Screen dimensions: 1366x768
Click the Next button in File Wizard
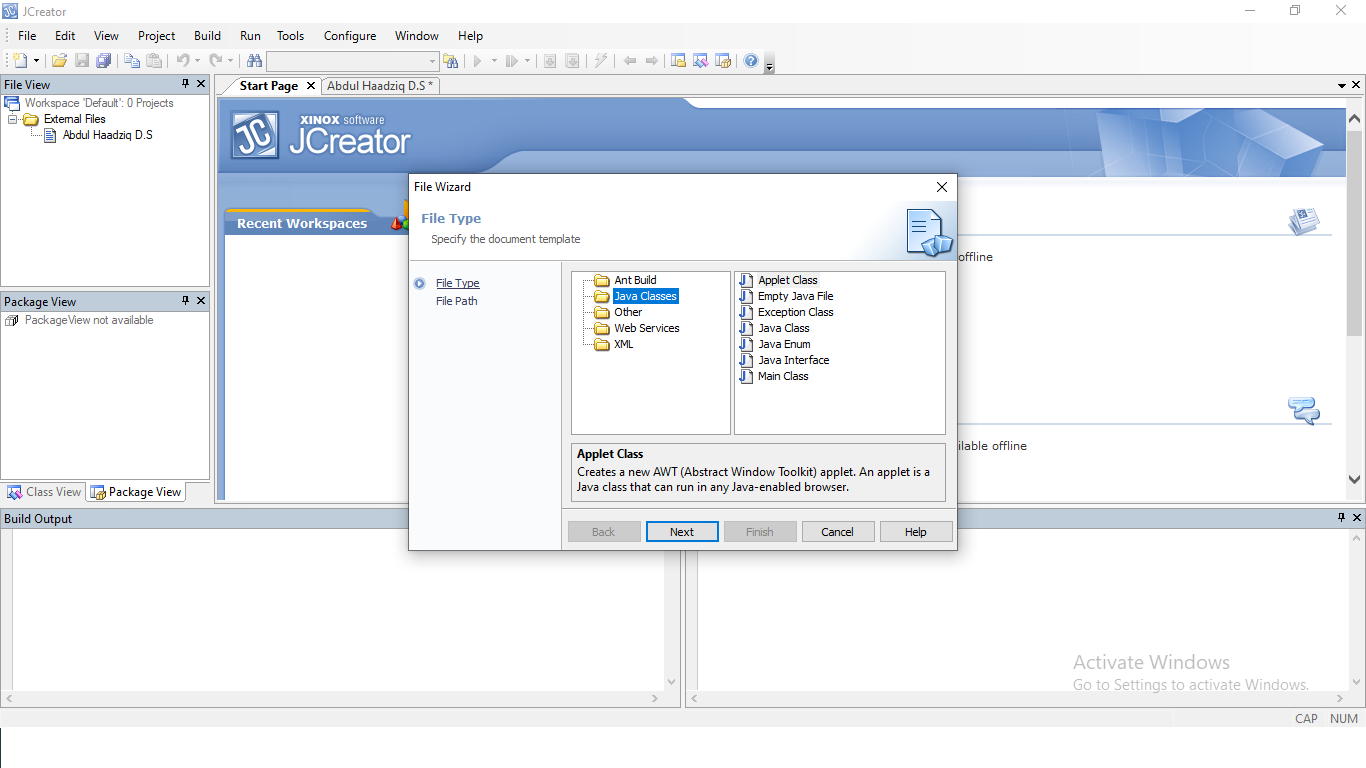pyautogui.click(x=682, y=531)
